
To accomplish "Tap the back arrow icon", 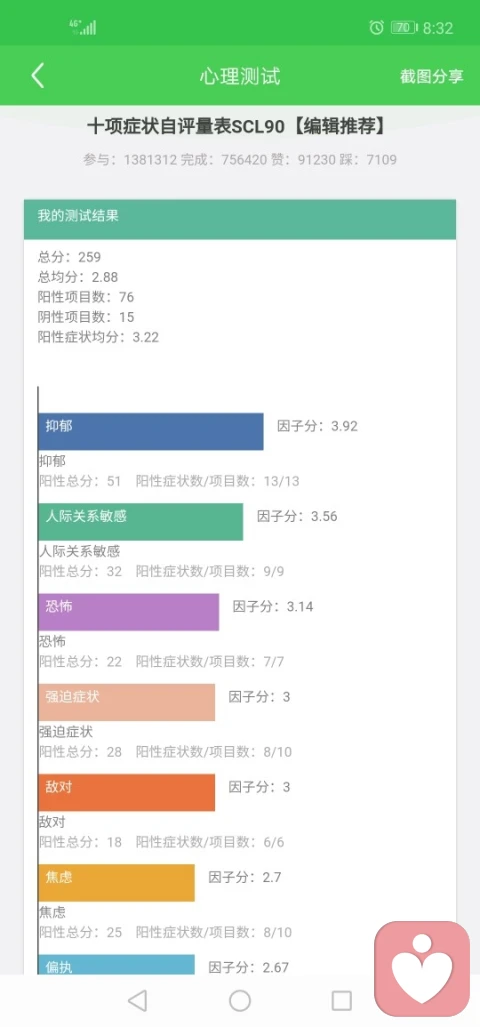I will [38, 76].
